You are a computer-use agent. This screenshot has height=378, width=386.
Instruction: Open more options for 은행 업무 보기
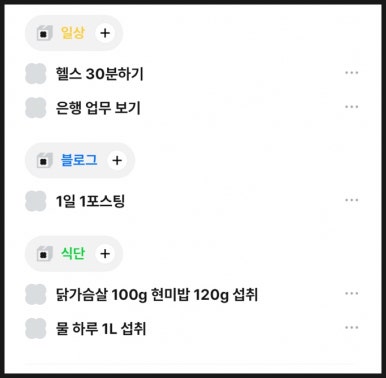click(x=352, y=107)
